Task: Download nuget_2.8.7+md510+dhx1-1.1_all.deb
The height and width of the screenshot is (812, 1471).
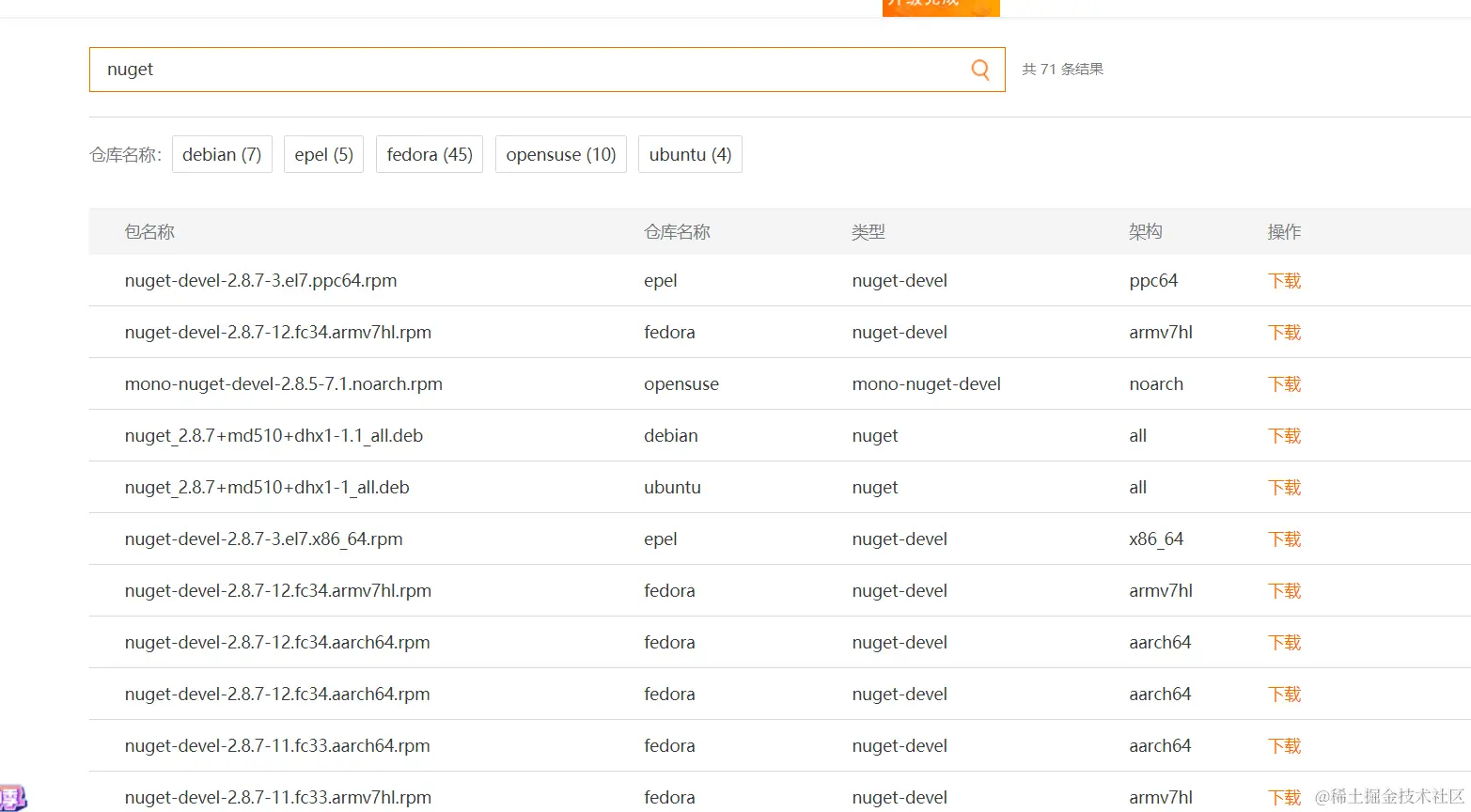Action: 1284,436
